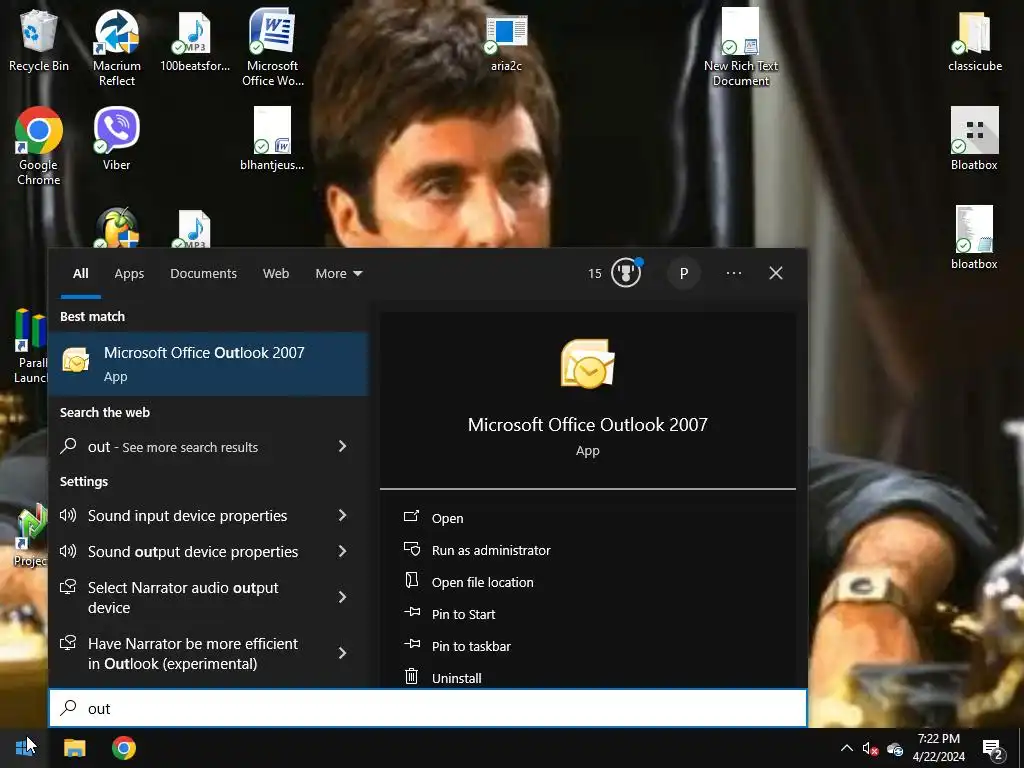Switch to the Apps search tab
1024x768 pixels.
129,274
